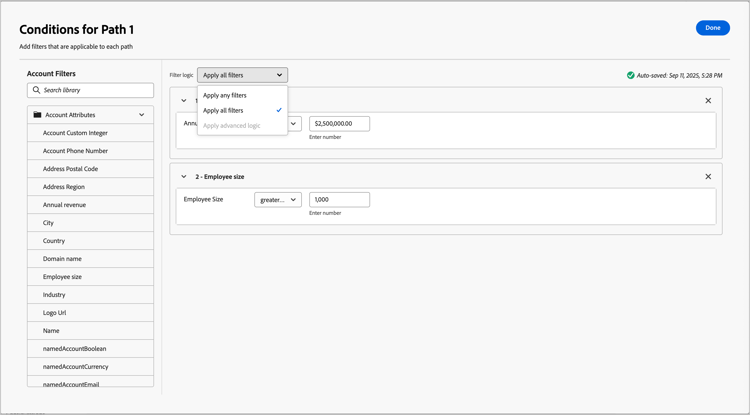Click the green auto-saved check icon
Screen dimensions: 750x415
[x=630, y=75]
